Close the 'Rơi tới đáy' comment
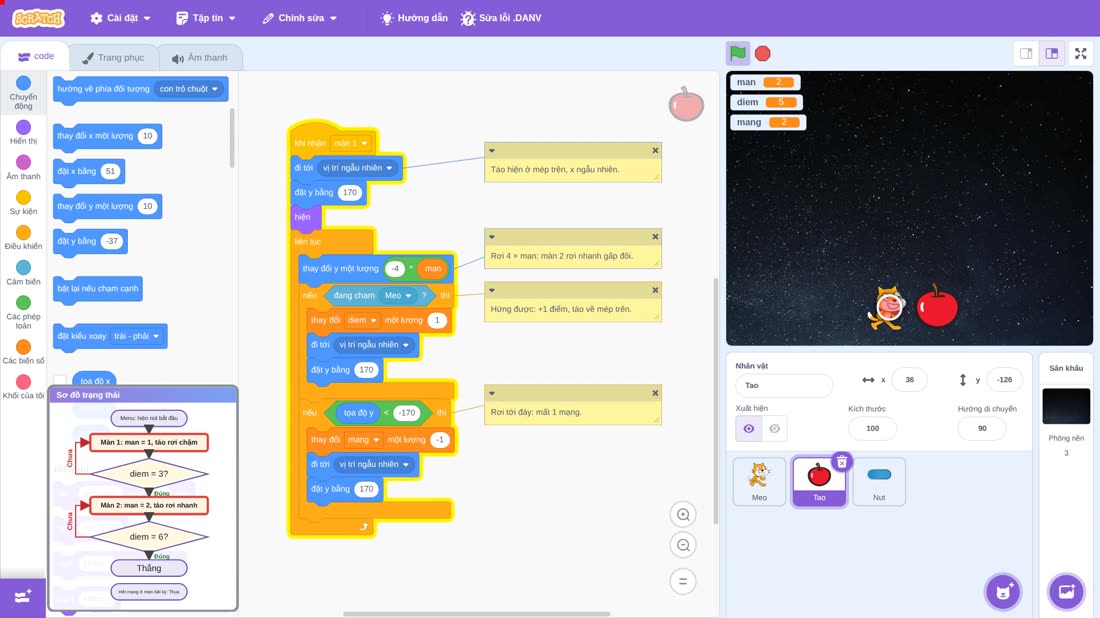The width and height of the screenshot is (1100, 618). click(655, 393)
